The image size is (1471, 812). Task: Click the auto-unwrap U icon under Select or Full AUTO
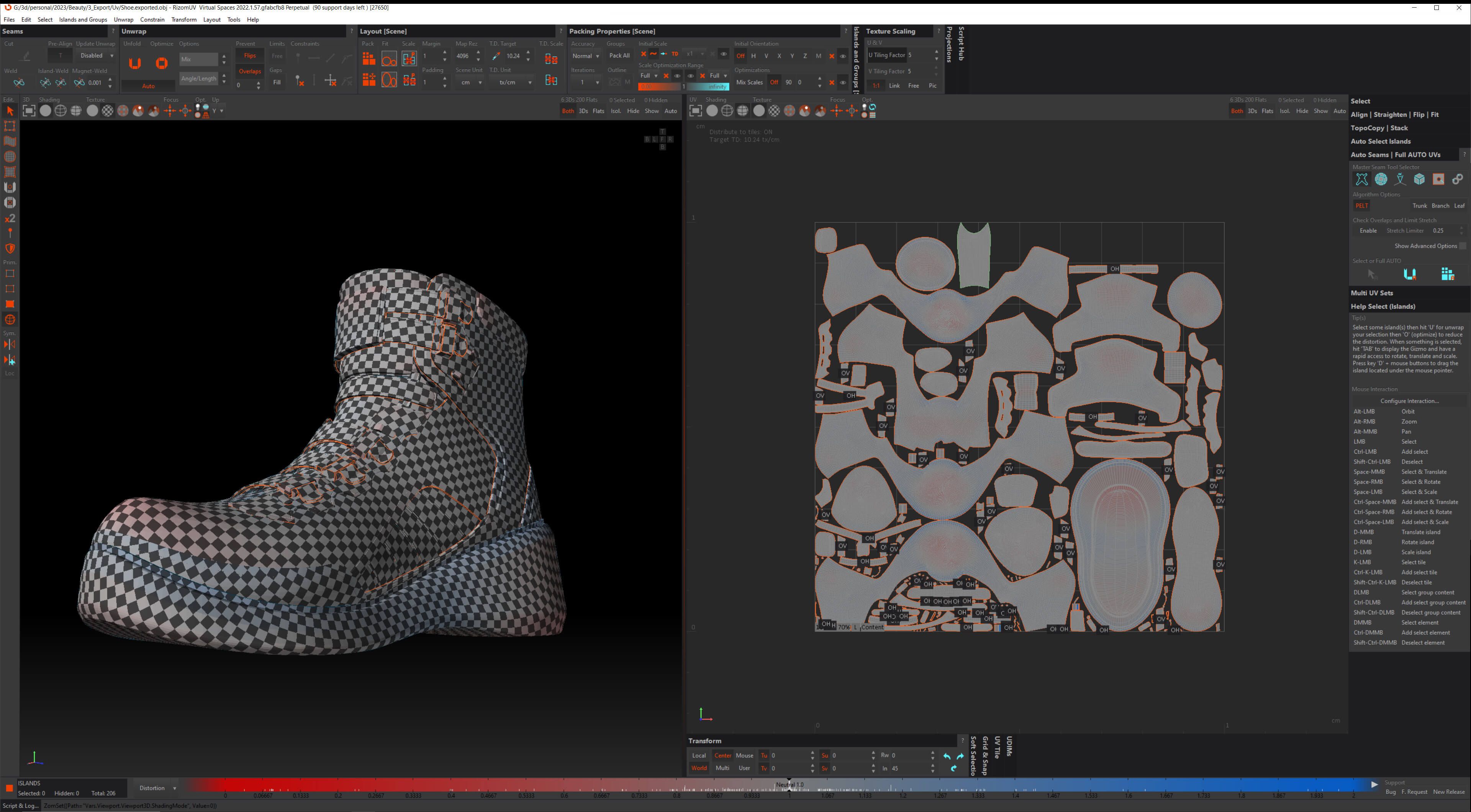pyautogui.click(x=1409, y=274)
